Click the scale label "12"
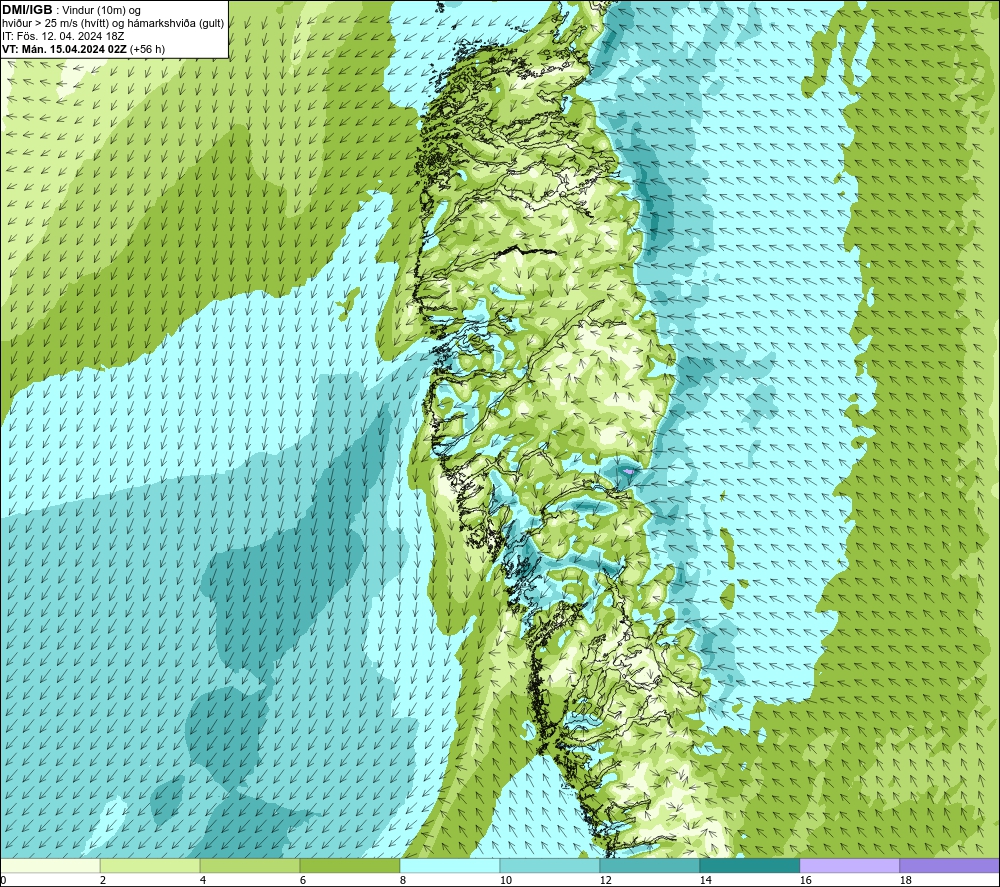Viewport: 1000px width, 887px height. pyautogui.click(x=606, y=881)
